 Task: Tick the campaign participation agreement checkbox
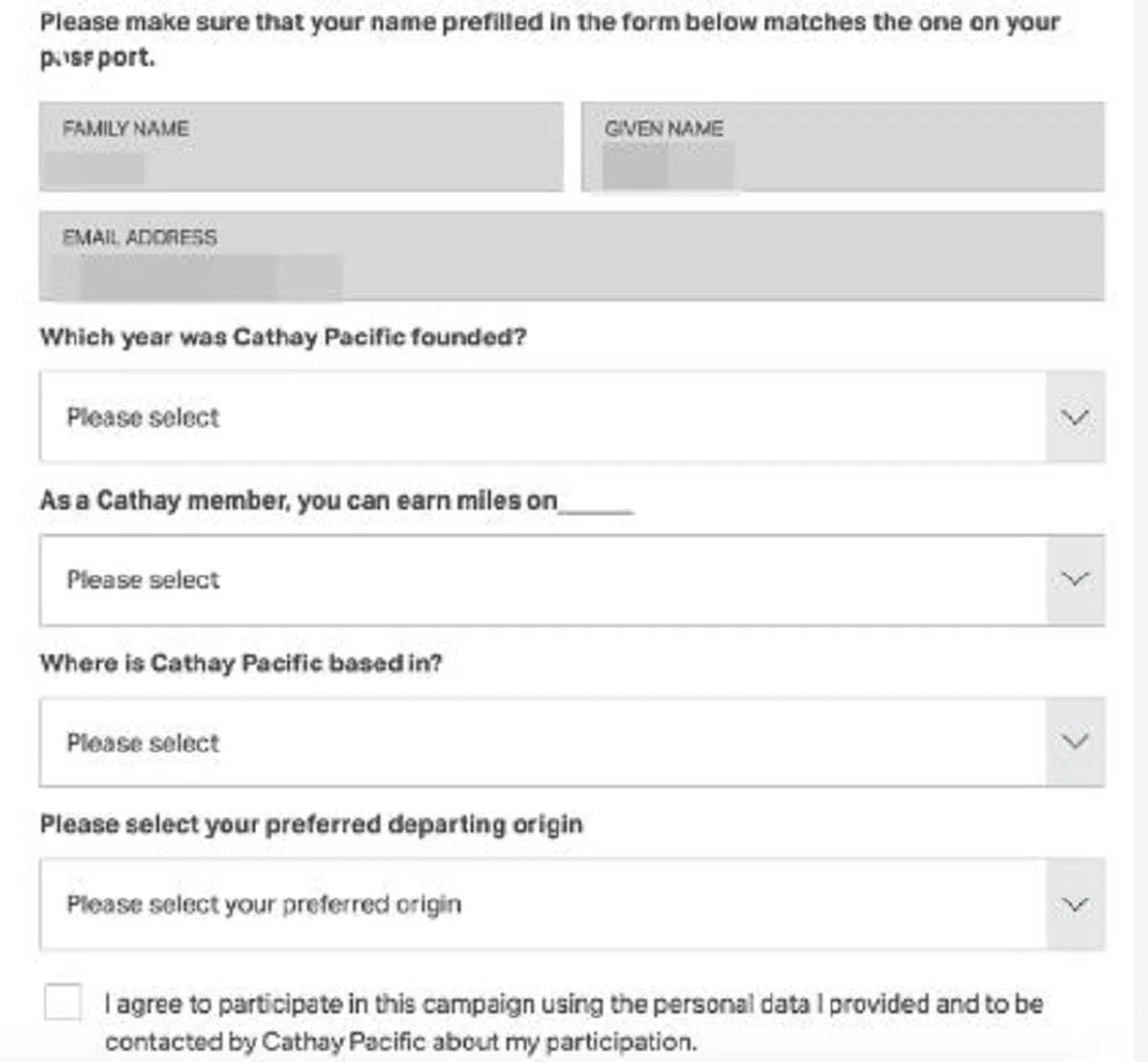click(x=63, y=1003)
